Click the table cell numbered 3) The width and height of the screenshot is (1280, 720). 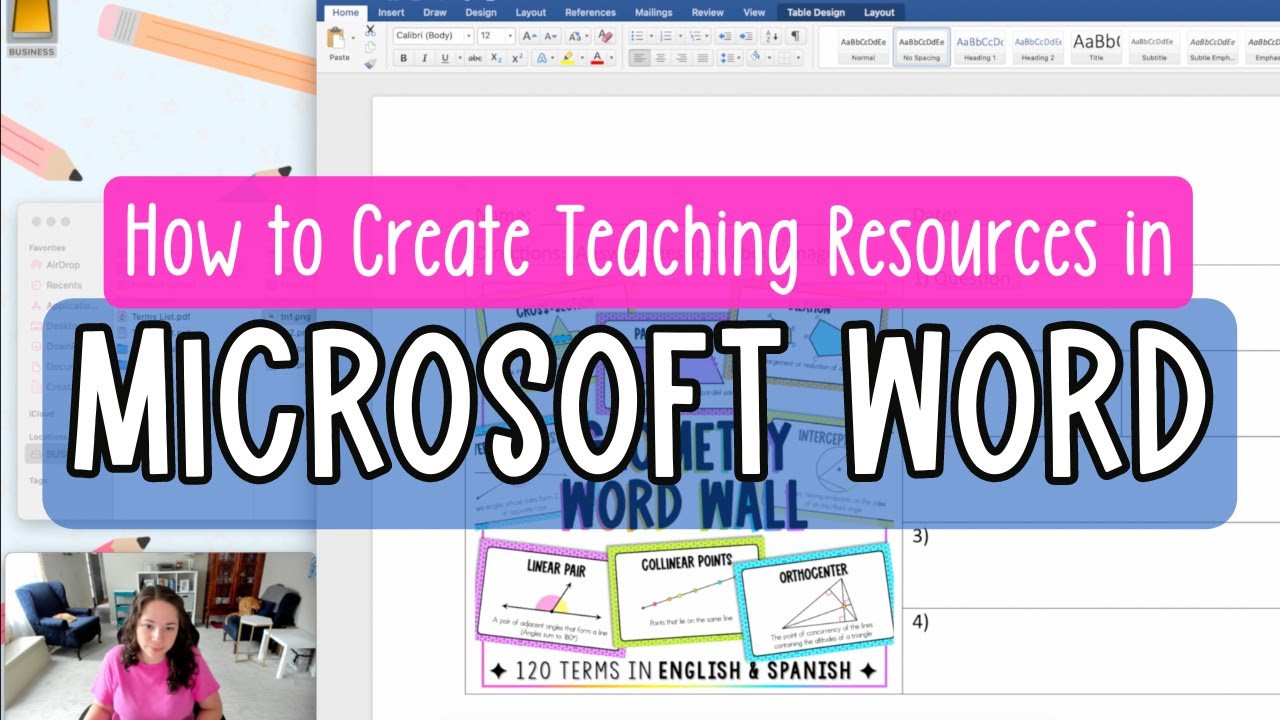(1091, 565)
